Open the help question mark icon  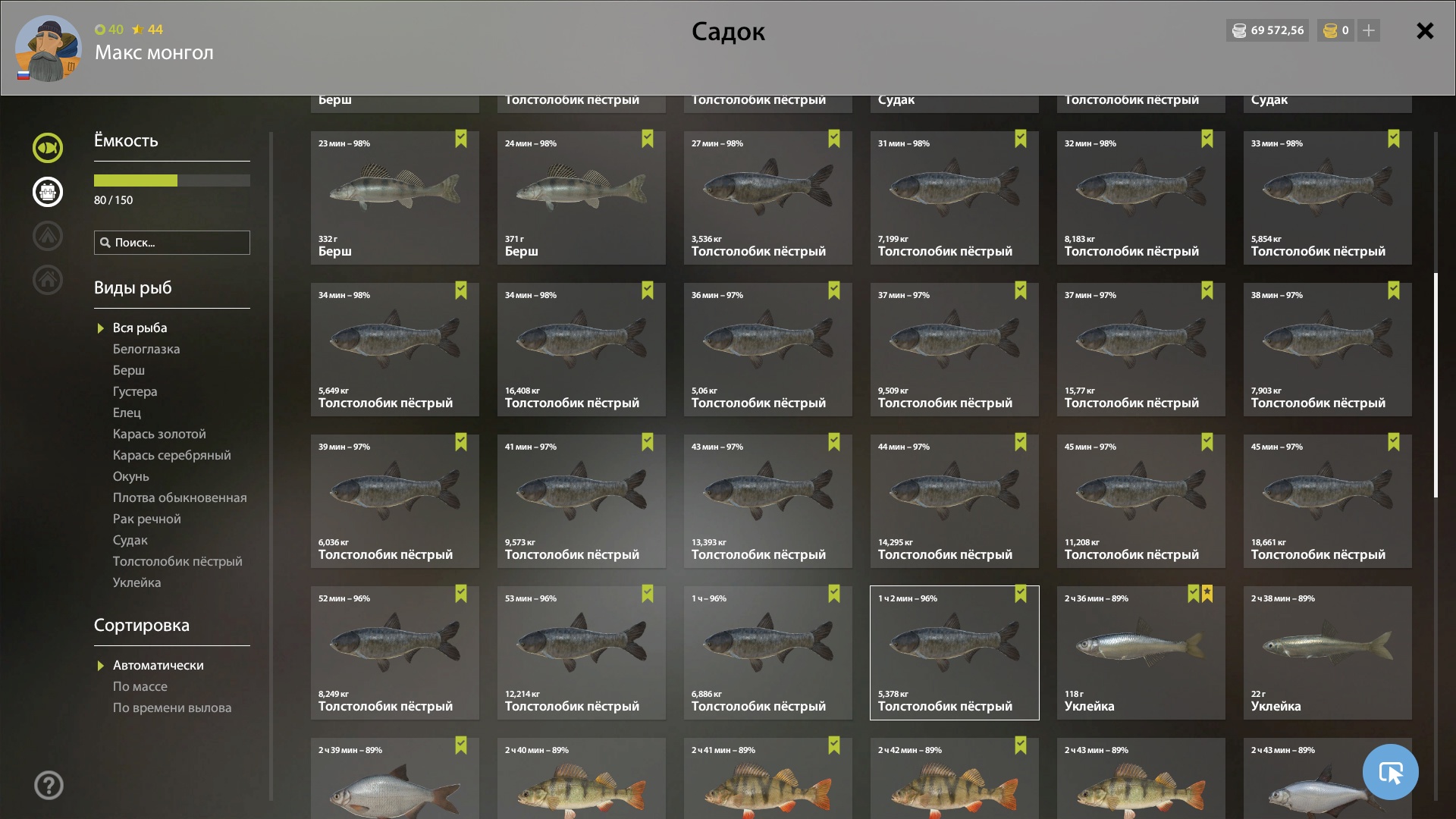(49, 785)
